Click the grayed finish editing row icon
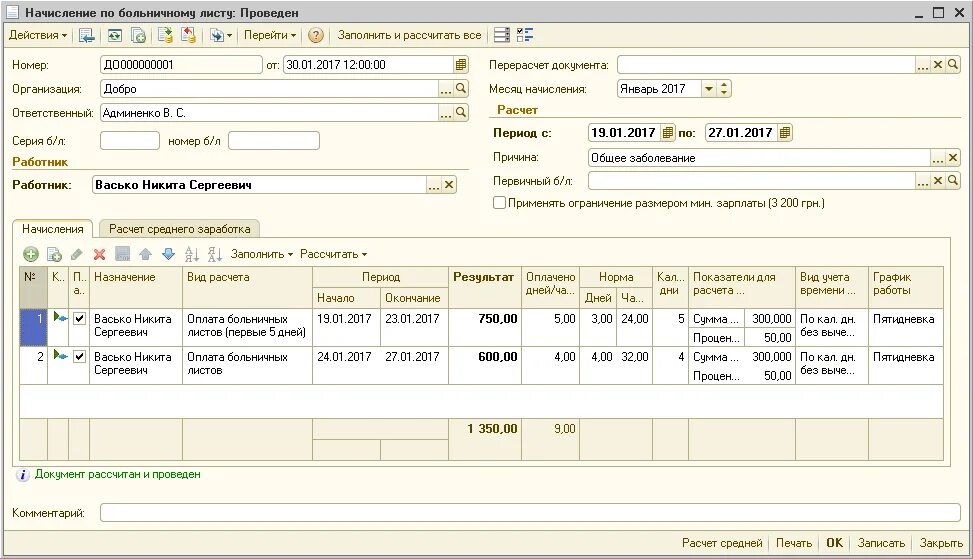 [122, 254]
